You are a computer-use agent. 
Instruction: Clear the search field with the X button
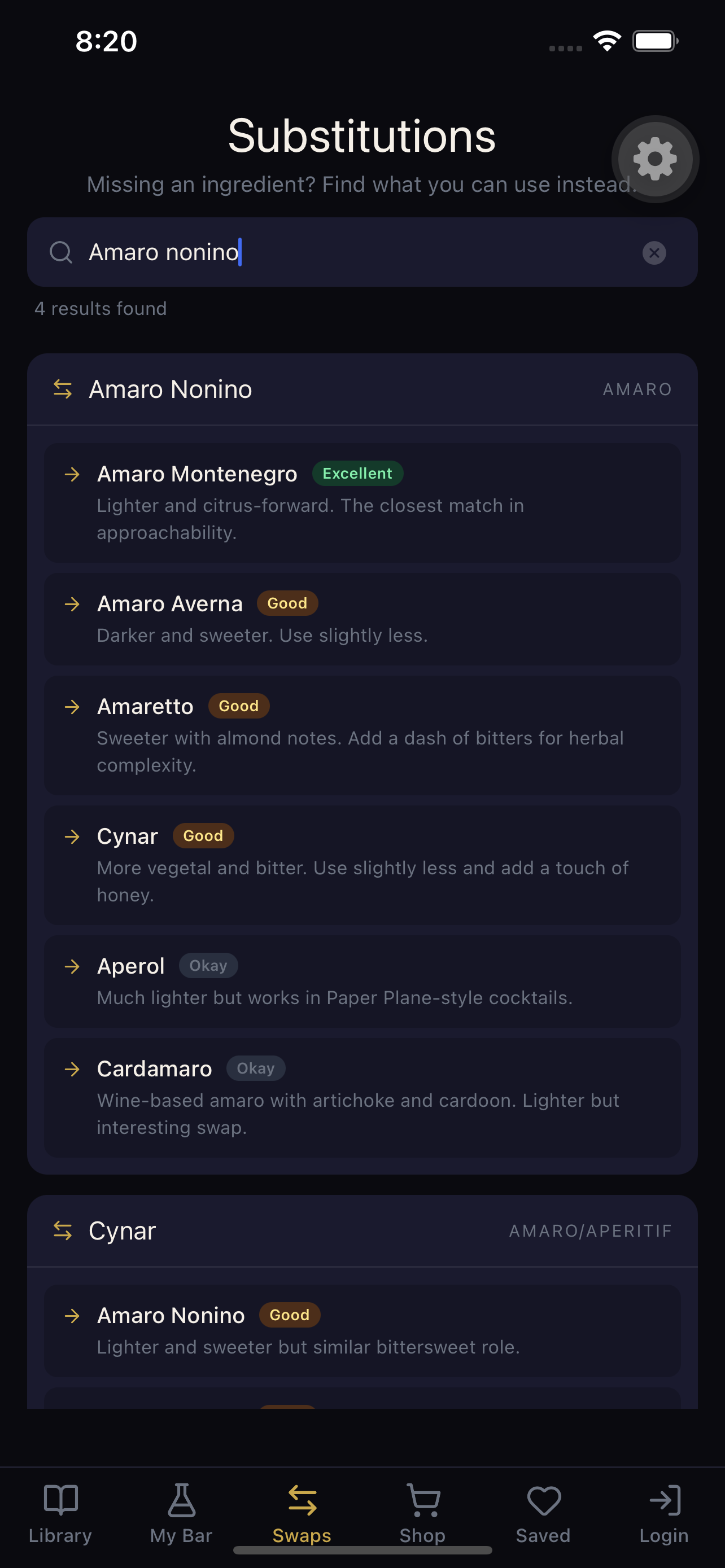pos(654,253)
